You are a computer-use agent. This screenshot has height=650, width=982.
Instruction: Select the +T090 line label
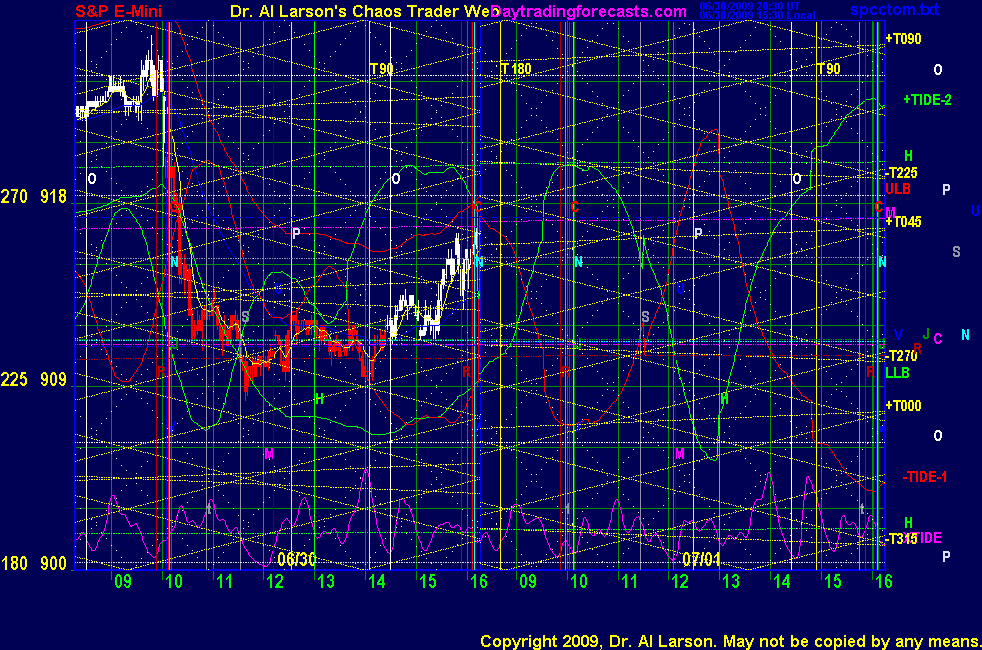[903, 39]
